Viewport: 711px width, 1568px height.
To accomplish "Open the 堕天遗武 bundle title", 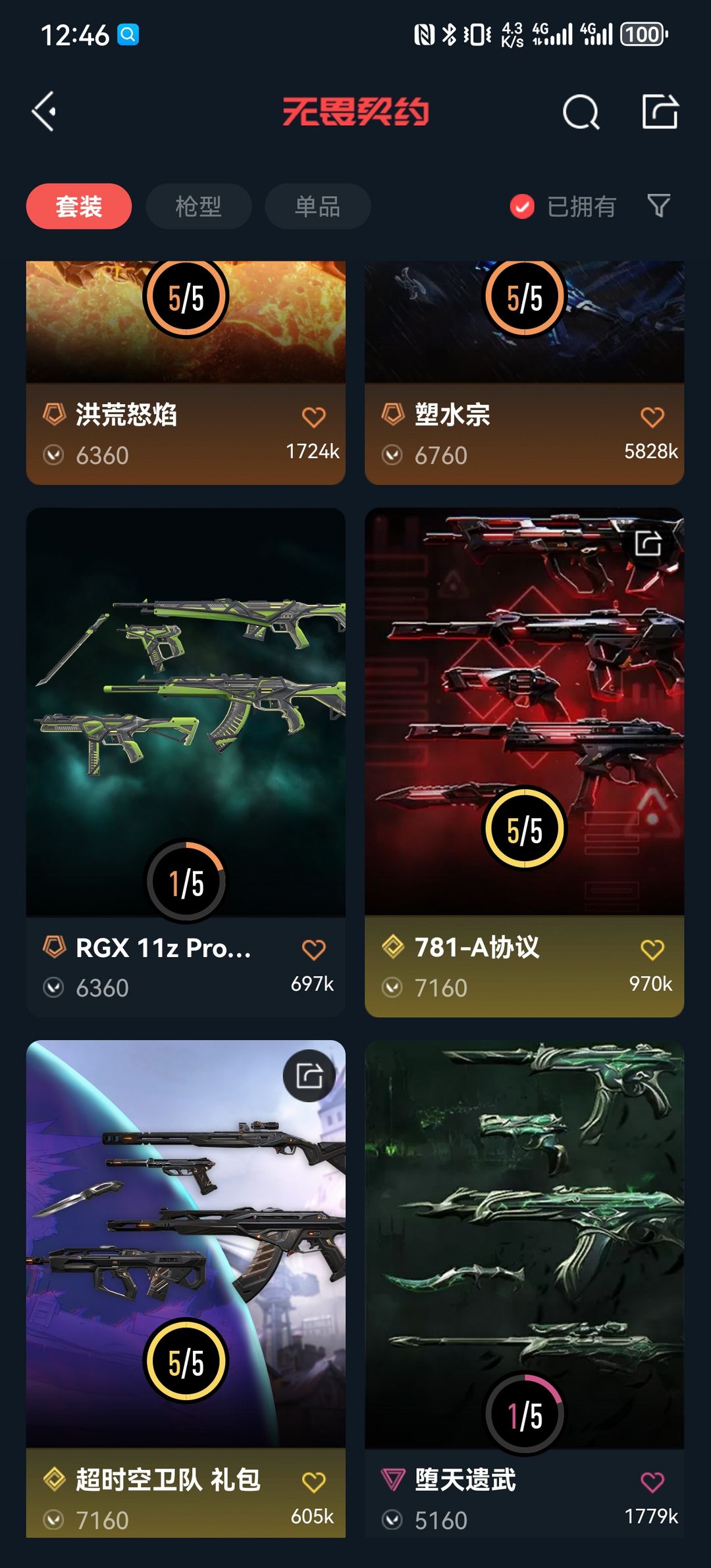I will [x=465, y=1480].
